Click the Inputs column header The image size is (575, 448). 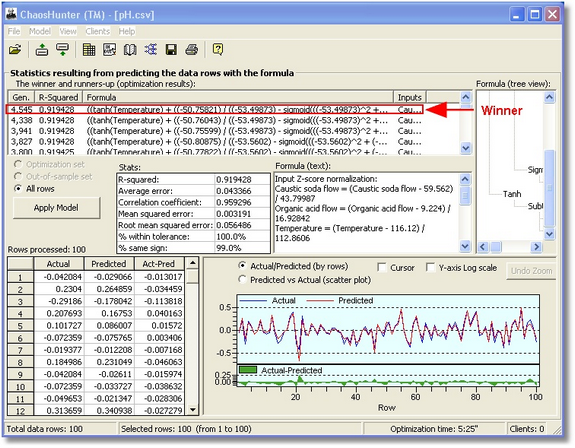[410, 97]
